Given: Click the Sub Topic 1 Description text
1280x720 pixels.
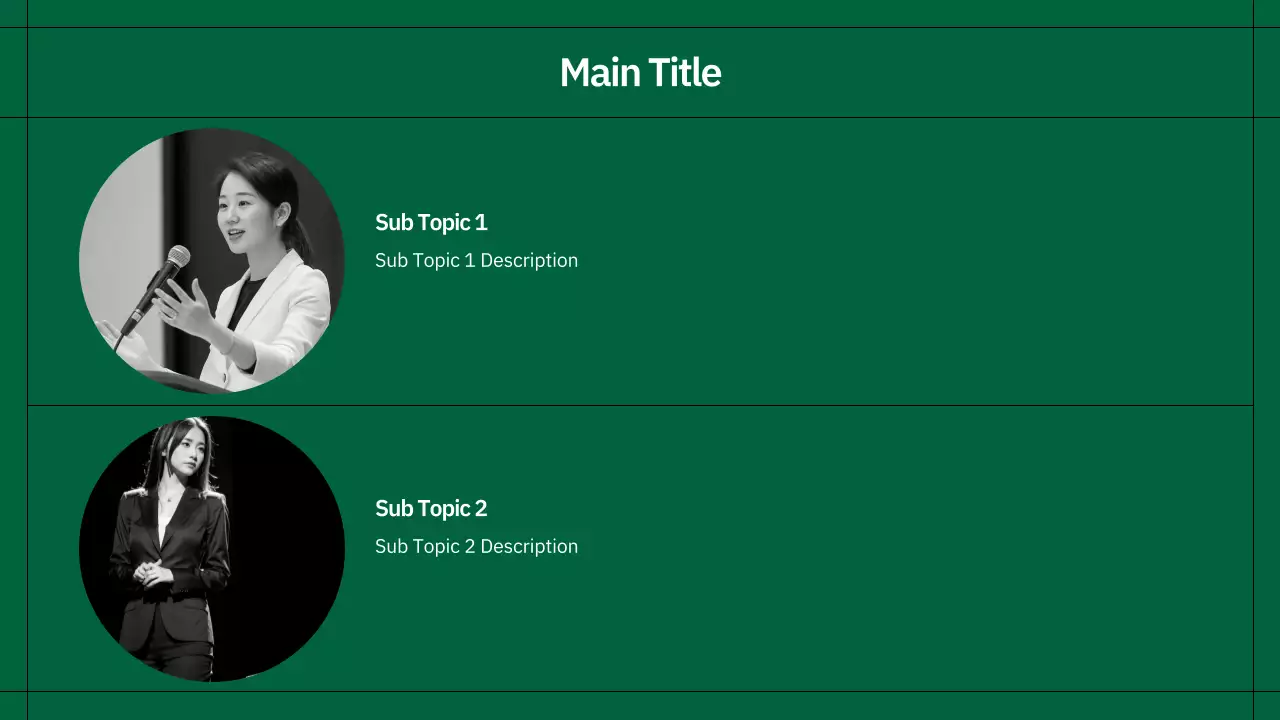Looking at the screenshot, I should tap(476, 261).
